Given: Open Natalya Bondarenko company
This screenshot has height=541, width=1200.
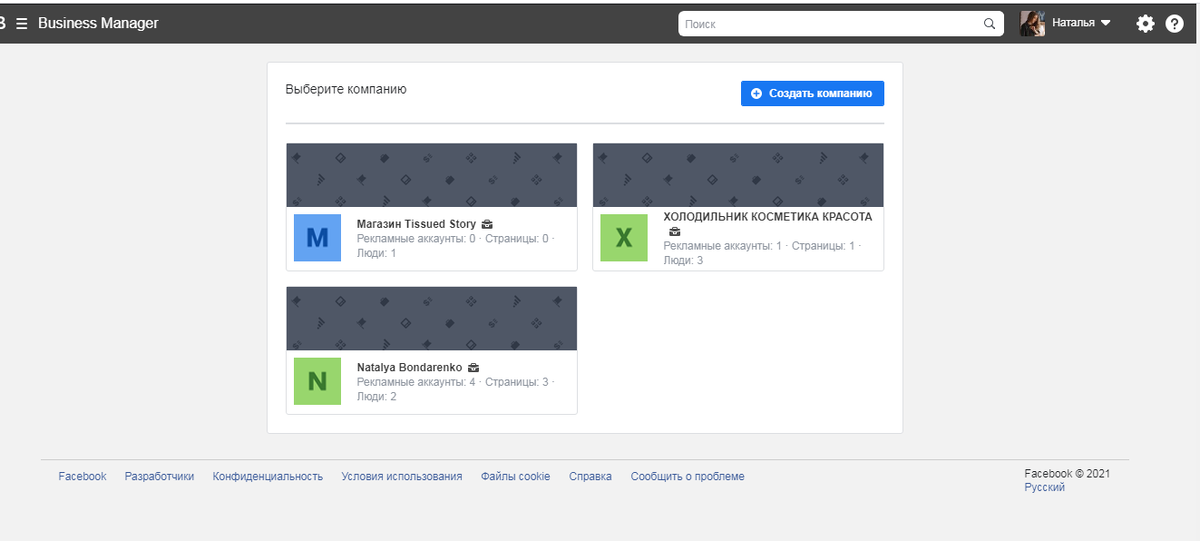Looking at the screenshot, I should (x=409, y=368).
